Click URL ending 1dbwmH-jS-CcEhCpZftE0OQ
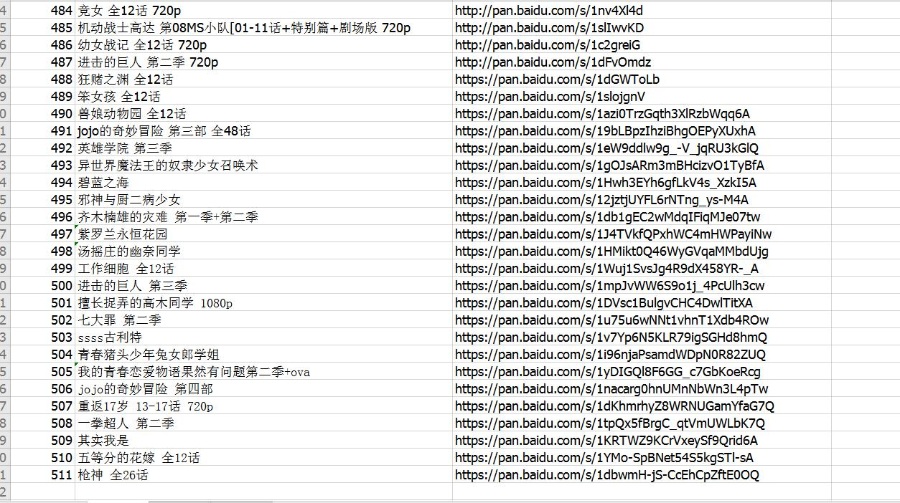This screenshot has width=900, height=503. [x=607, y=475]
